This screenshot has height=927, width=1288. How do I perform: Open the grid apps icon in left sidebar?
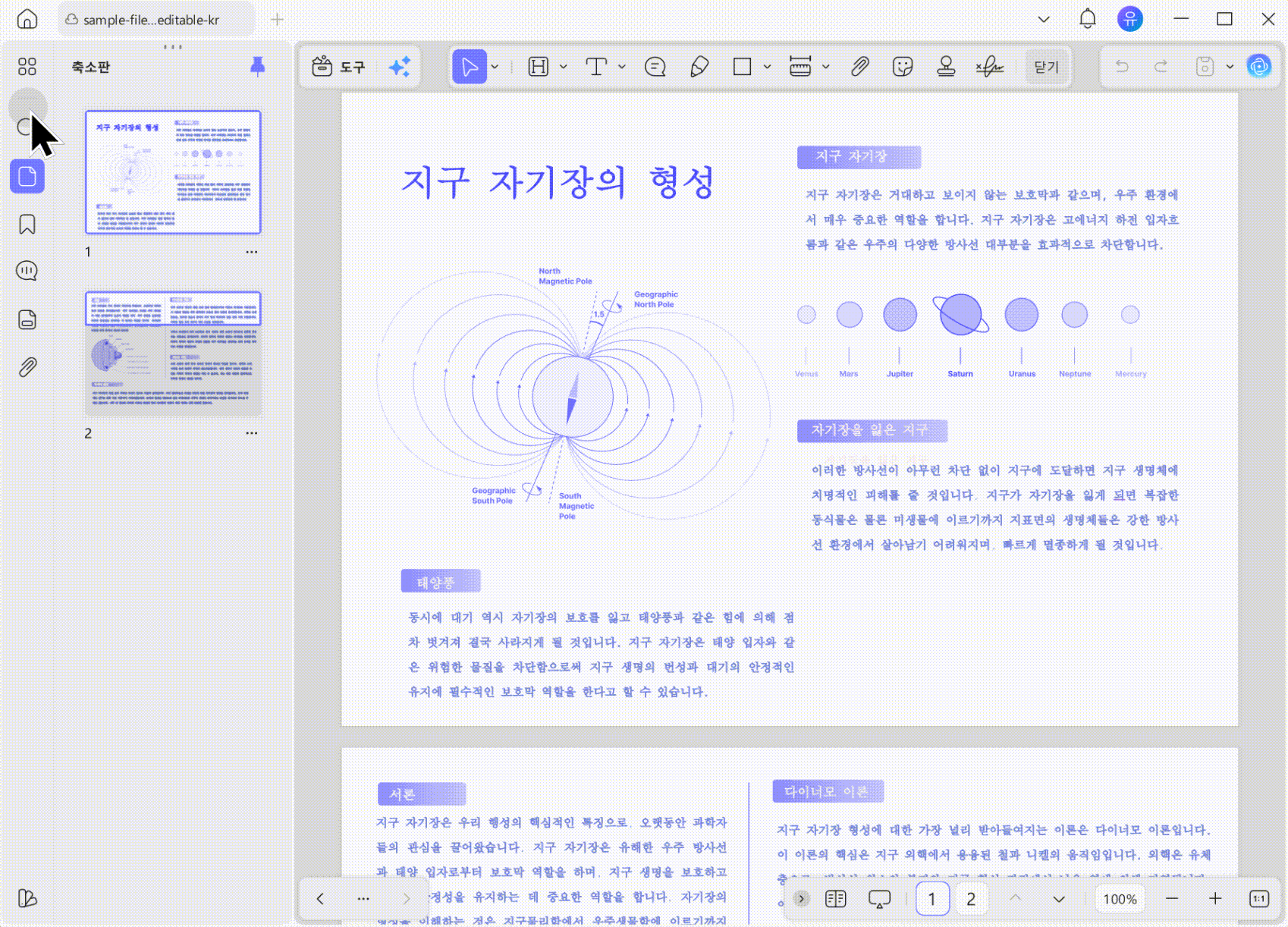pos(27,67)
